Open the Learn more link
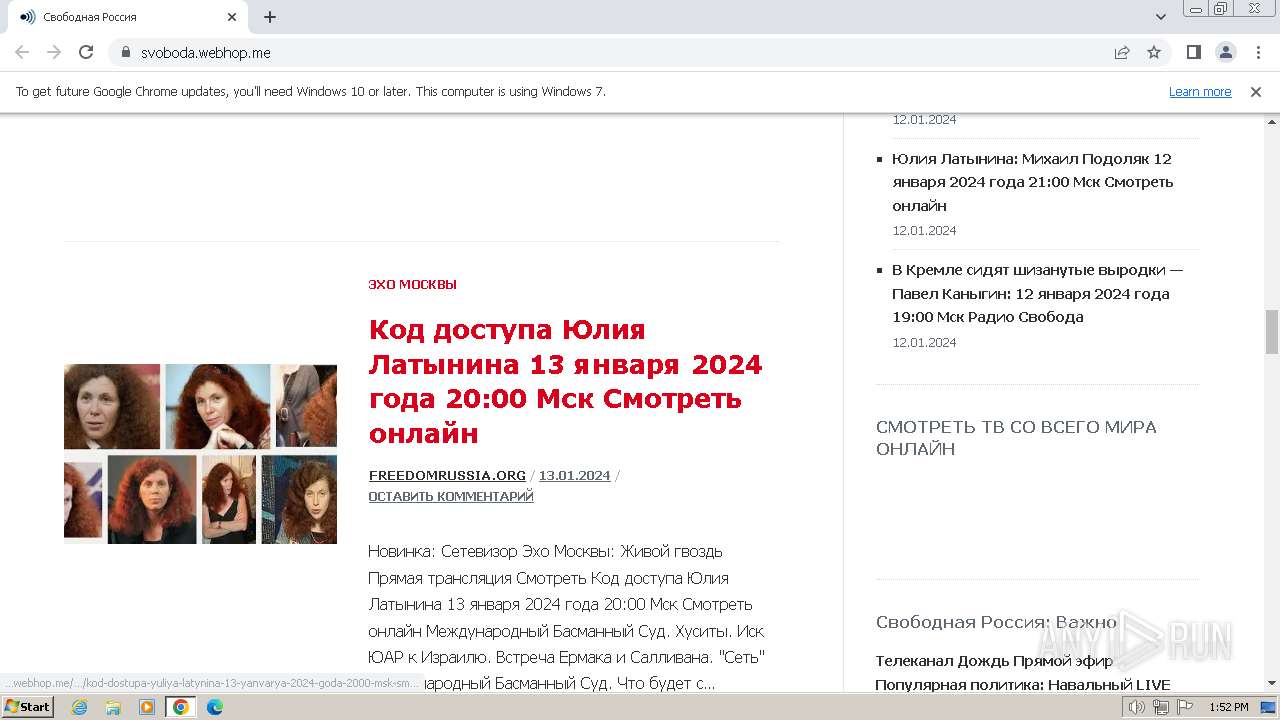1280x720 pixels. coord(1200,92)
